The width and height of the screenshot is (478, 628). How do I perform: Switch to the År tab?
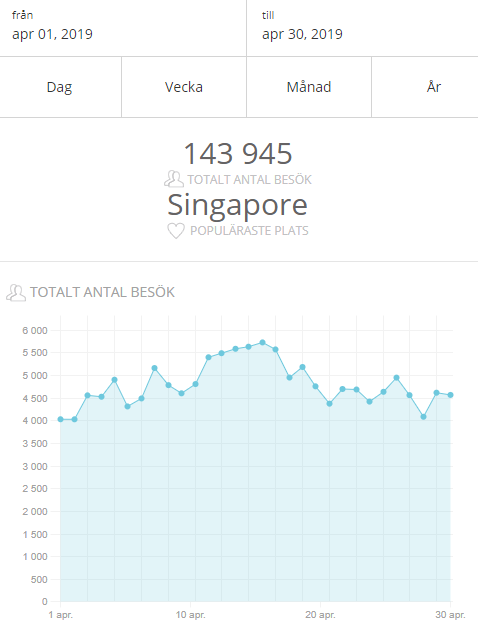point(425,87)
